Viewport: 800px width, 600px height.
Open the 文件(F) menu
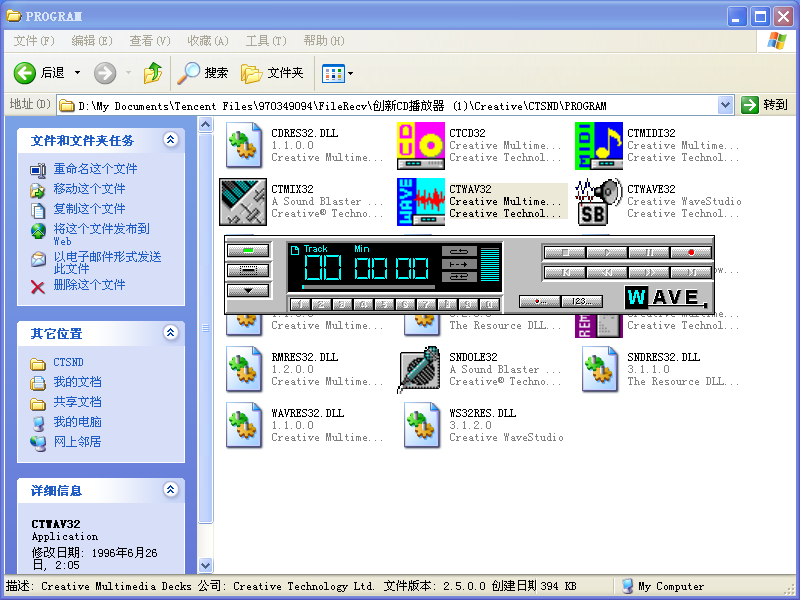tap(33, 41)
